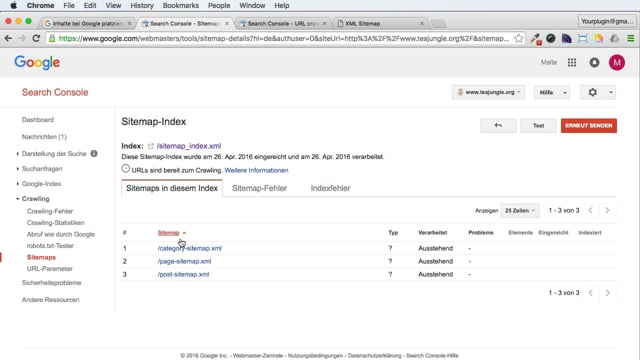640x360 pixels.
Task: Click the browser forward arrow
Action: tap(22, 38)
